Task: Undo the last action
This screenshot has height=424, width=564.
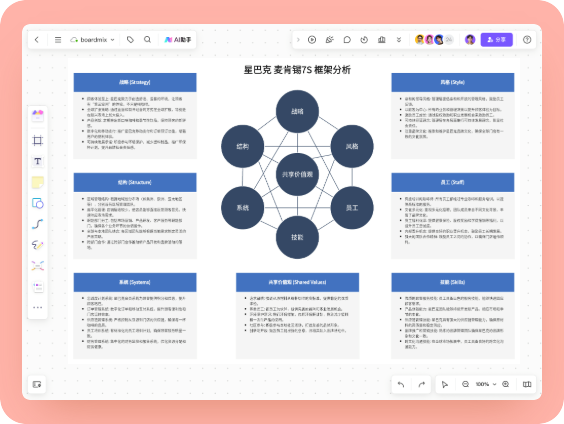Action: coord(401,384)
